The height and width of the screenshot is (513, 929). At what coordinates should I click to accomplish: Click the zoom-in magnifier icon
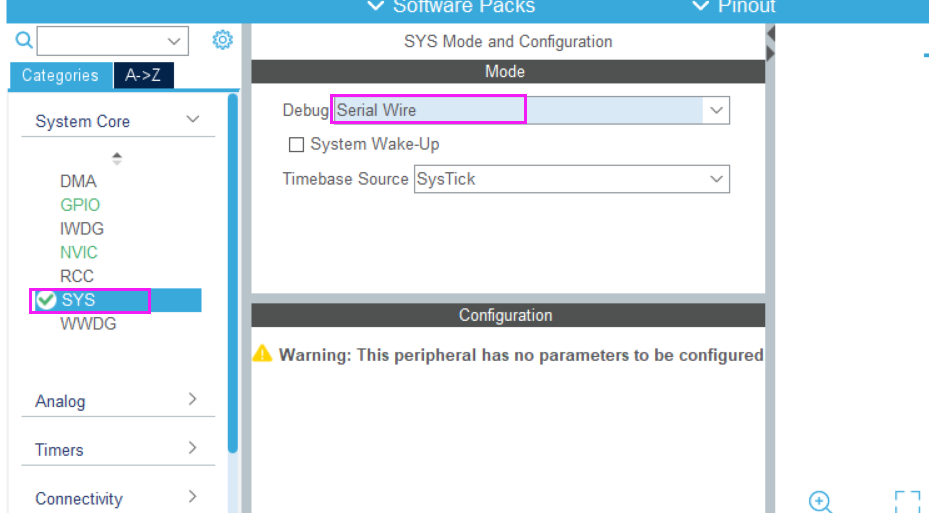coord(821,502)
